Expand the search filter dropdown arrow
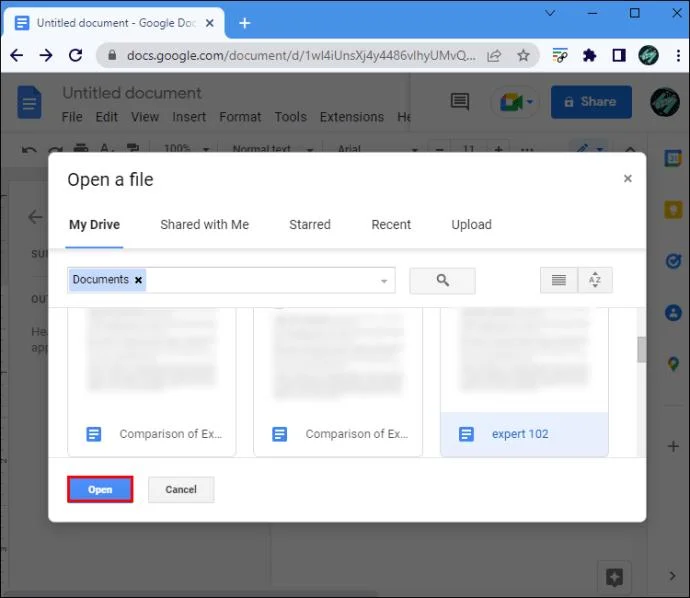 [384, 281]
